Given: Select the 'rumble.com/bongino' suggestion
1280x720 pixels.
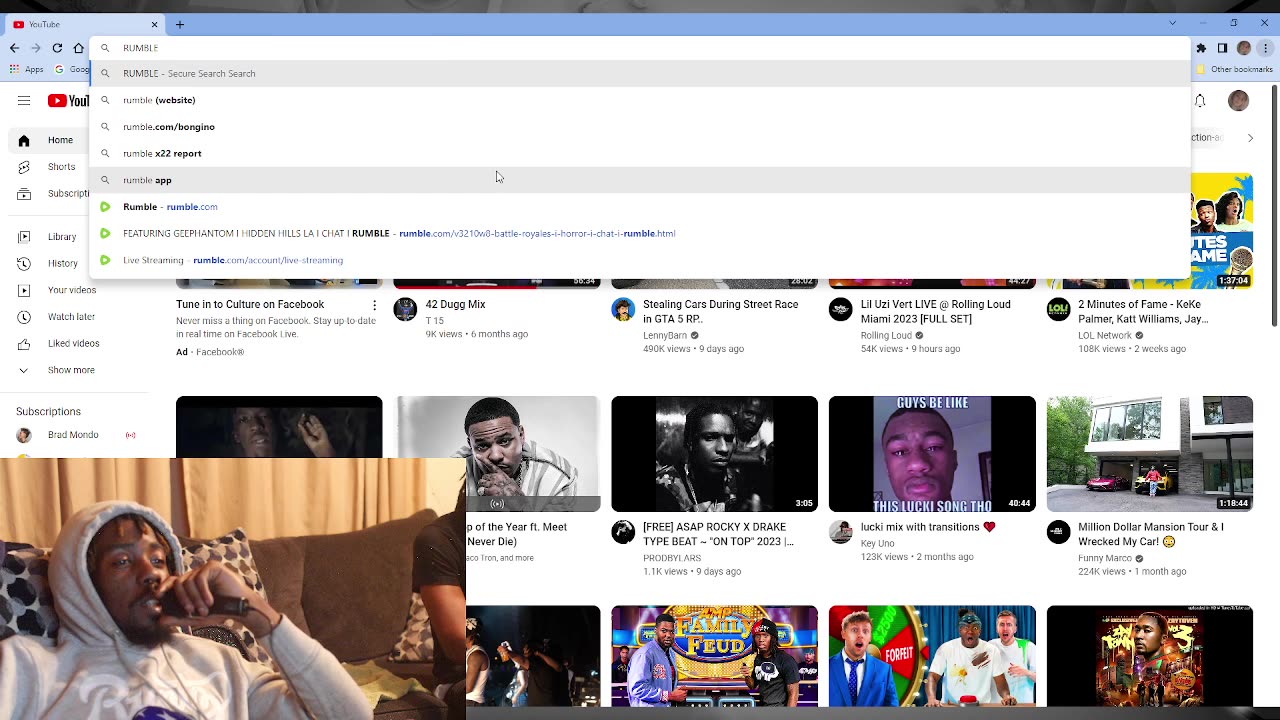Looking at the screenshot, I should [640, 127].
